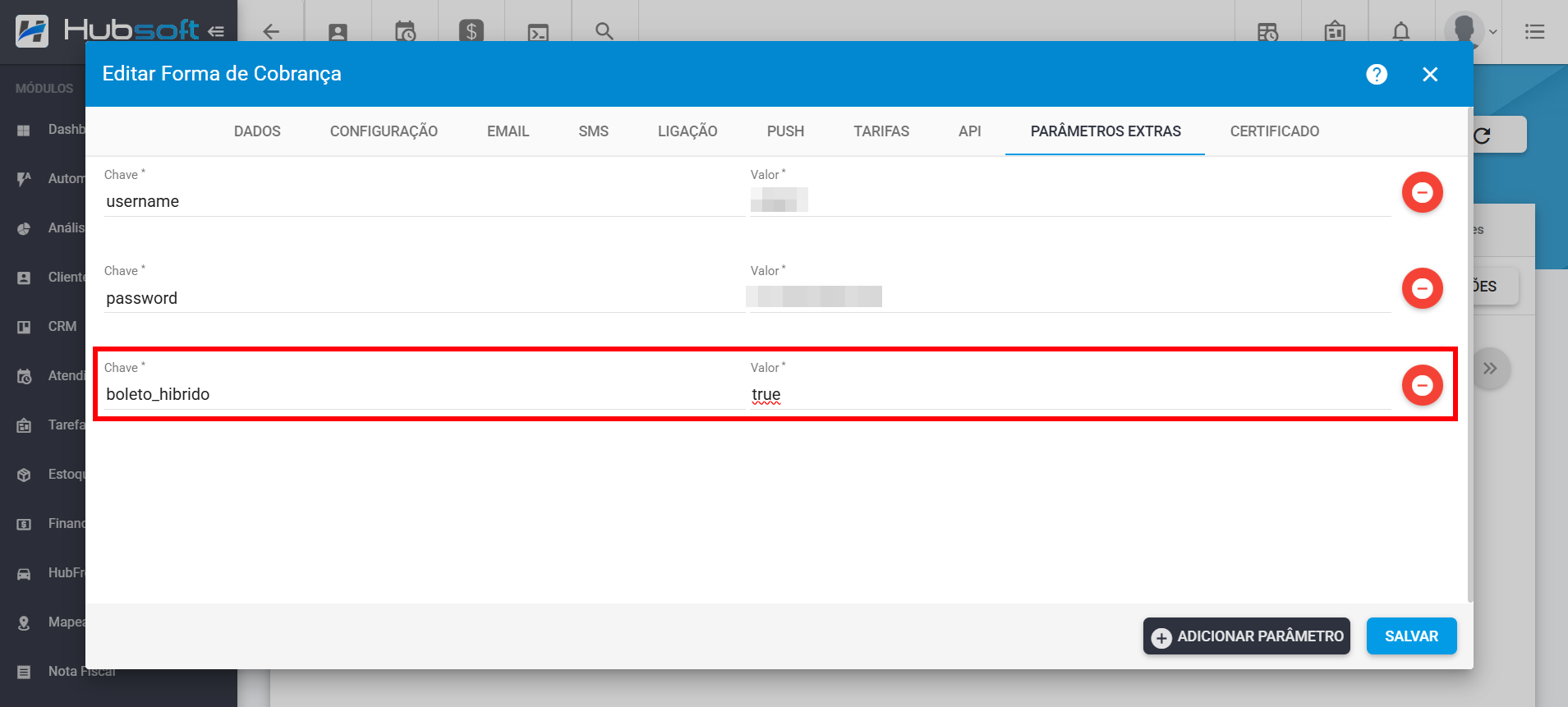Open the list menu icon at the top right
1568x707 pixels.
click(1534, 32)
